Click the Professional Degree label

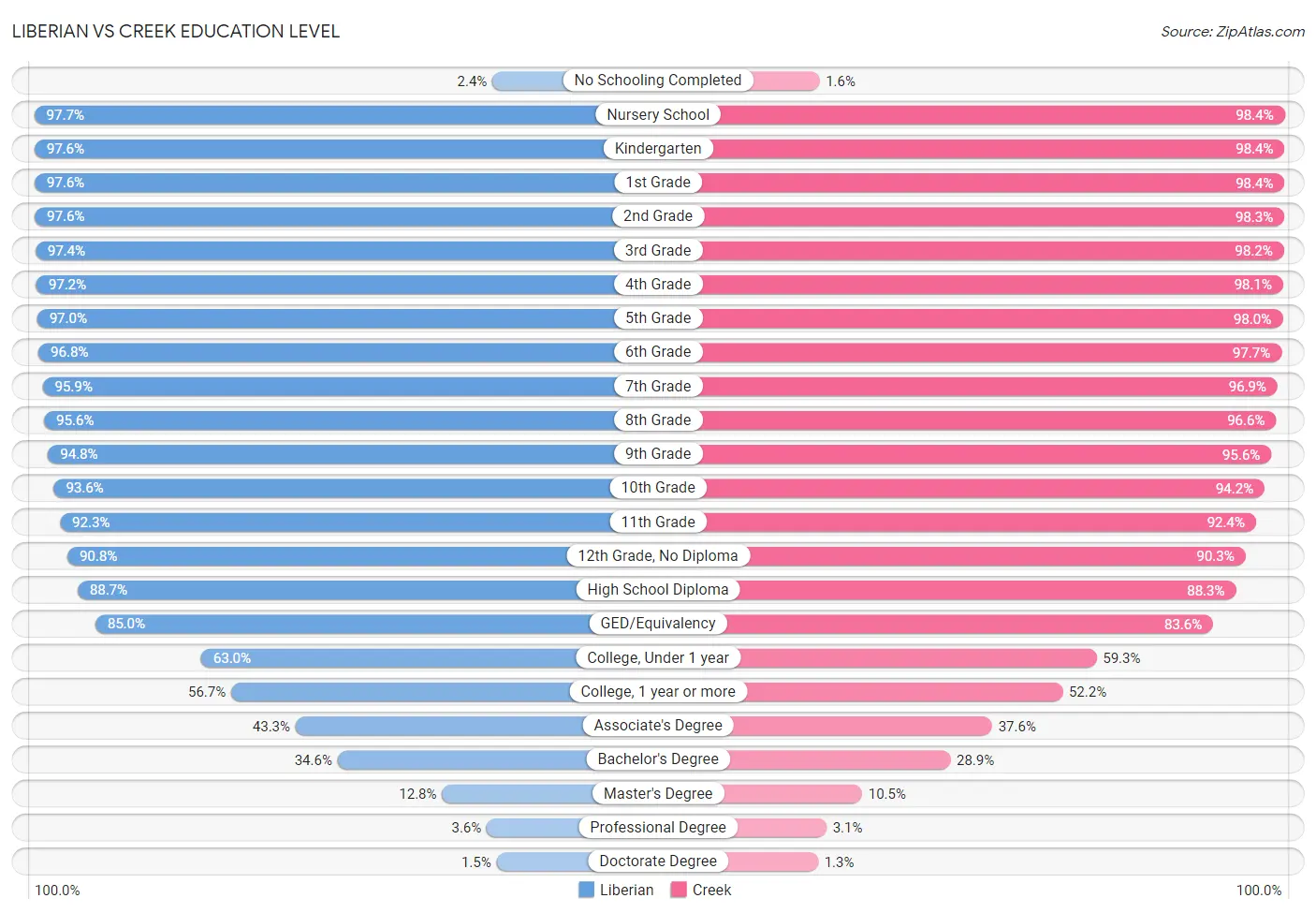[658, 827]
